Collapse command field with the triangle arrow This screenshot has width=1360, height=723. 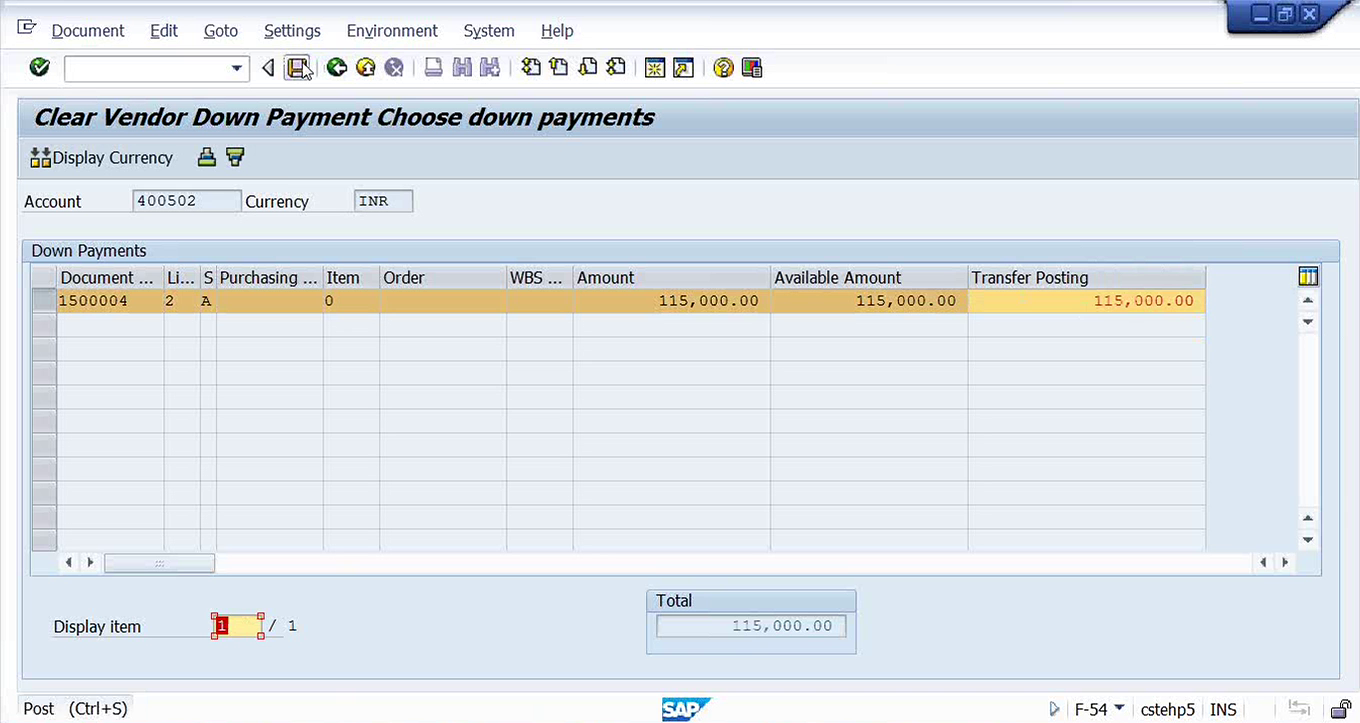point(268,68)
